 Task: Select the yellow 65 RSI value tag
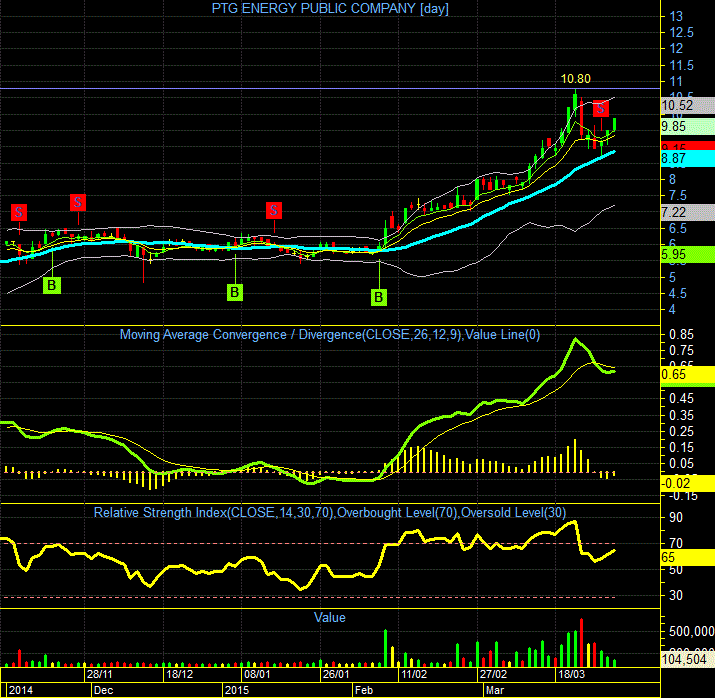pos(688,557)
